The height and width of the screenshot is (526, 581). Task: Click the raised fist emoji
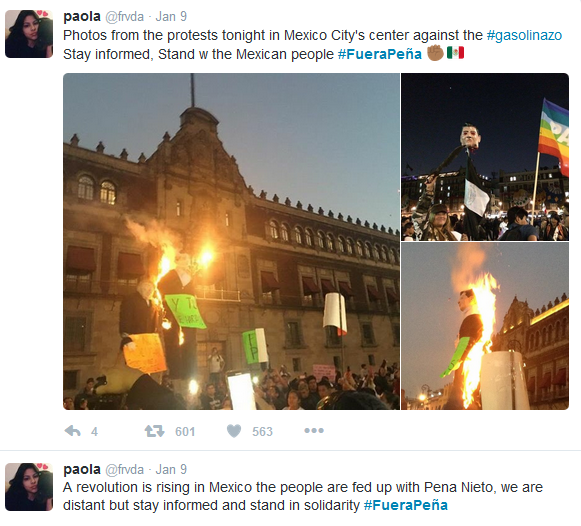pyautogui.click(x=435, y=53)
